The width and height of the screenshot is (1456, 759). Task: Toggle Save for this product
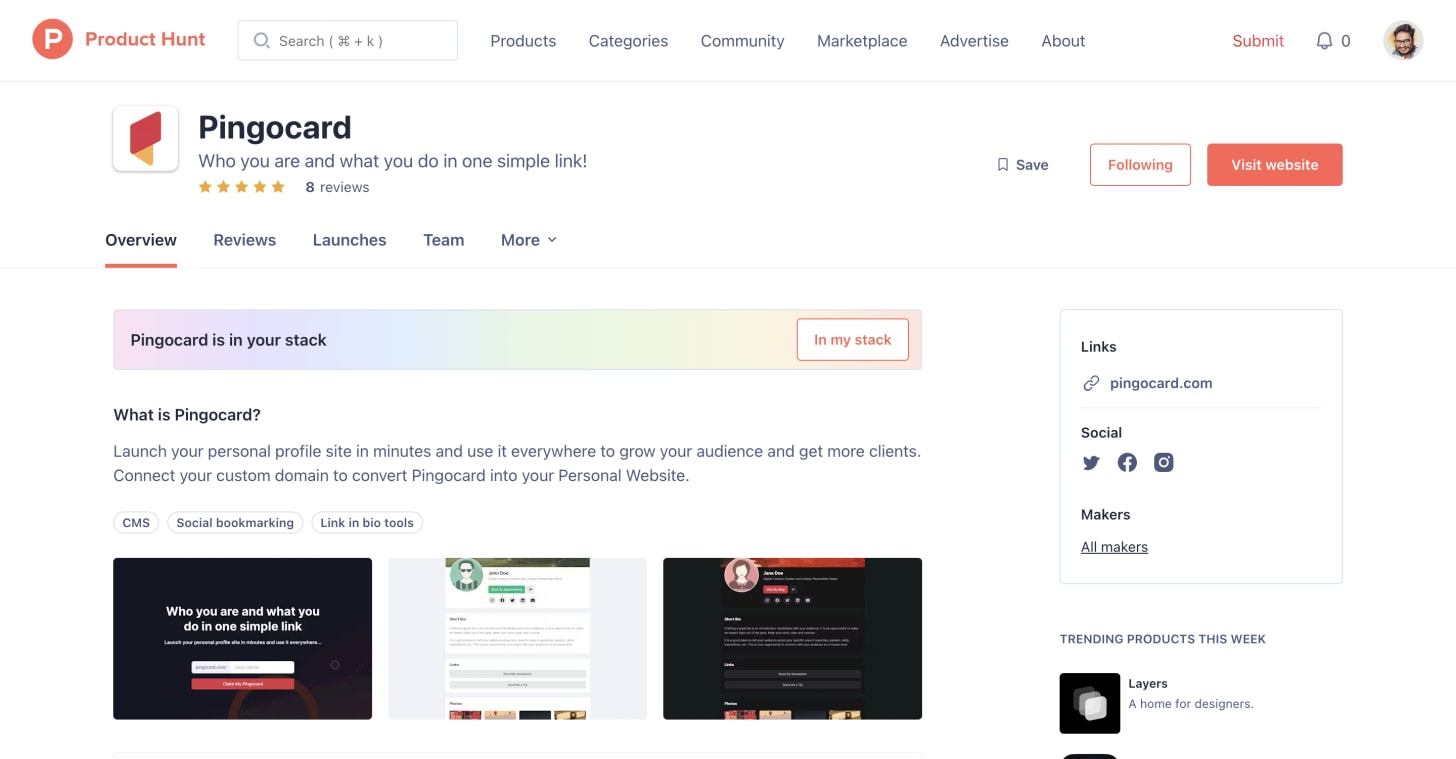[x=1022, y=164]
